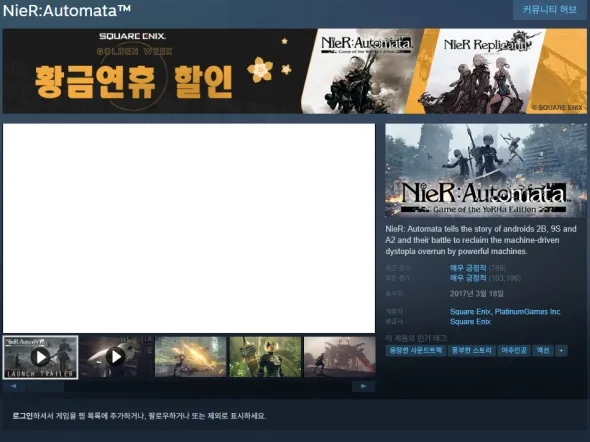Click the 로그인 link at the bottom
Image resolution: width=590 pixels, height=442 pixels.
(22, 416)
